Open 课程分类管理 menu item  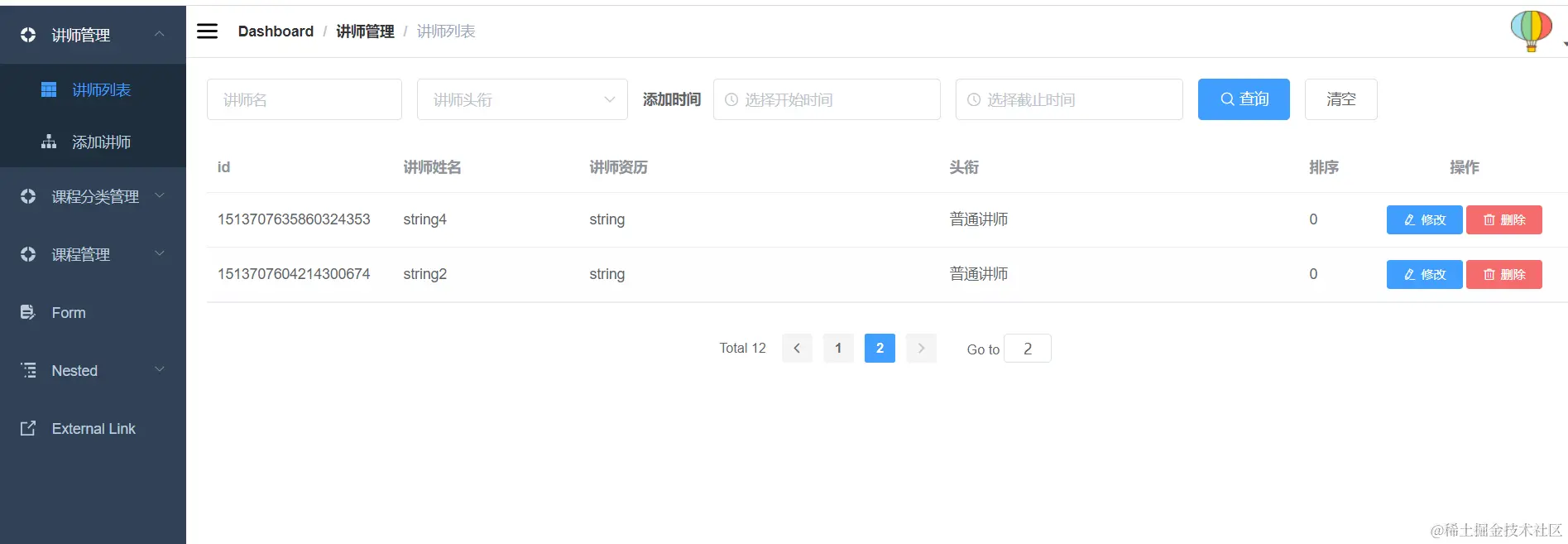tap(93, 196)
